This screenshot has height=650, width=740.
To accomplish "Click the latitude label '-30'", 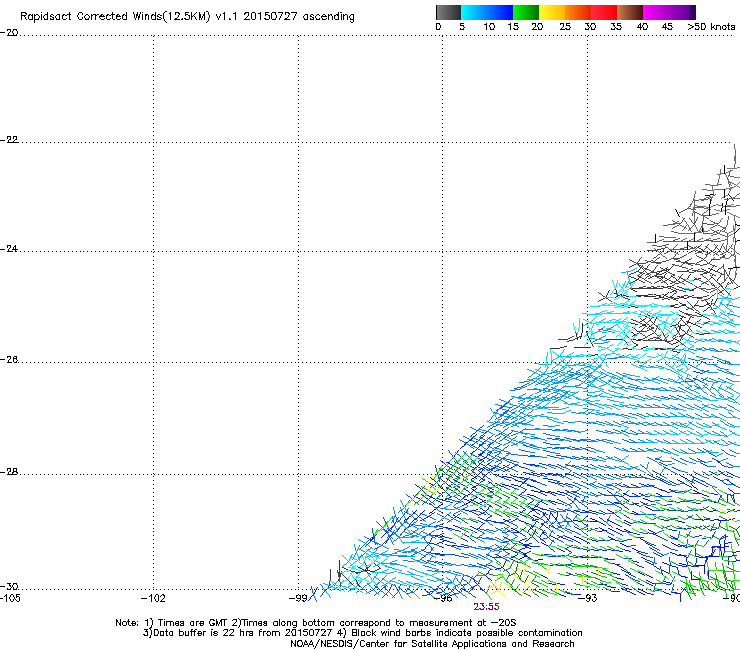I will coord(9,587).
